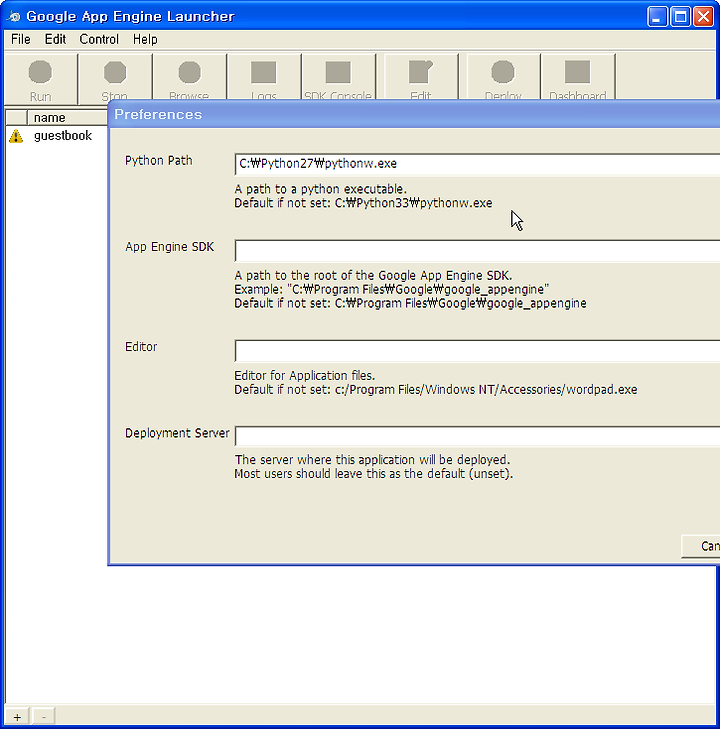
Task: Click 'A path to a python executable.' text
Action: (321, 189)
